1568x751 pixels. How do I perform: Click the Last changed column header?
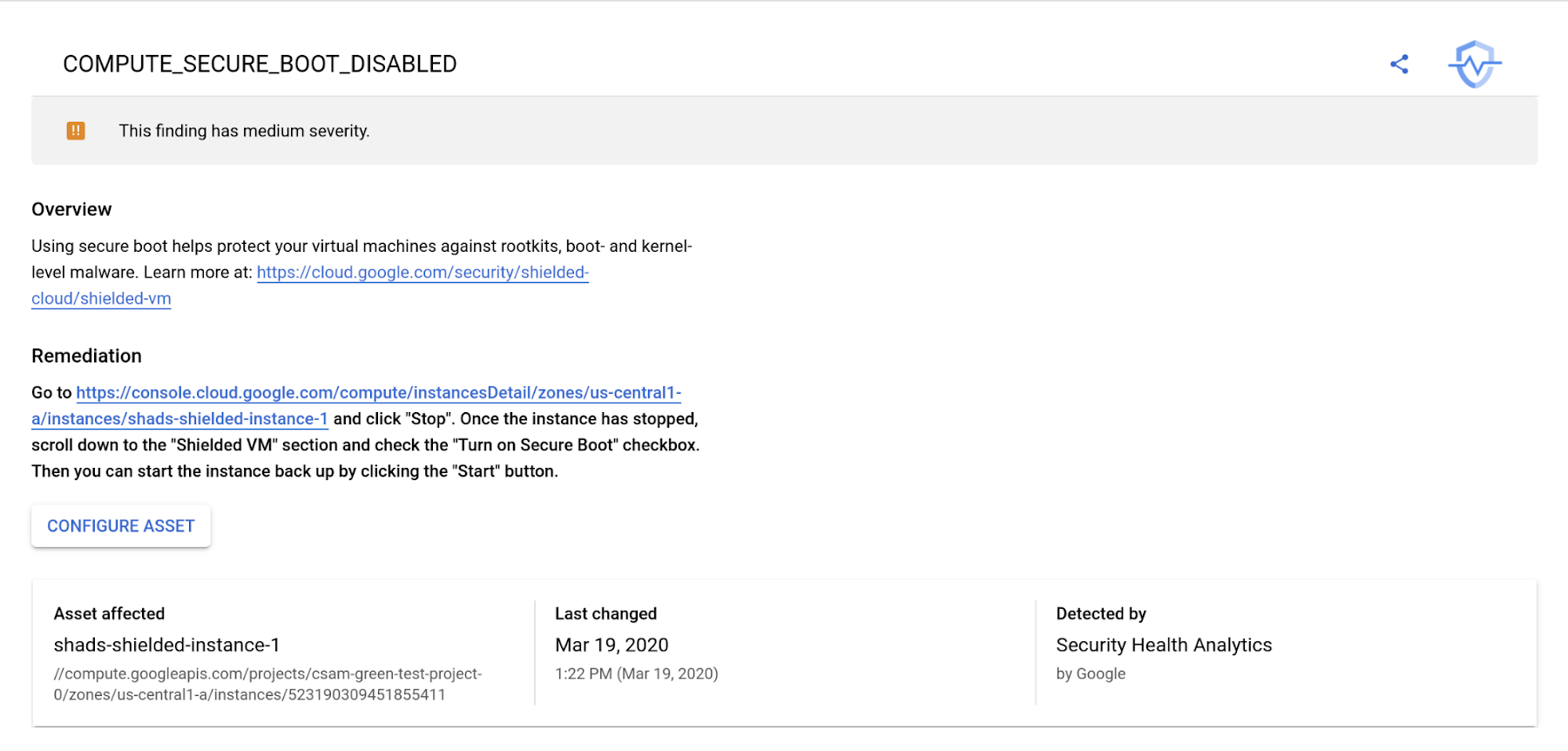click(605, 613)
